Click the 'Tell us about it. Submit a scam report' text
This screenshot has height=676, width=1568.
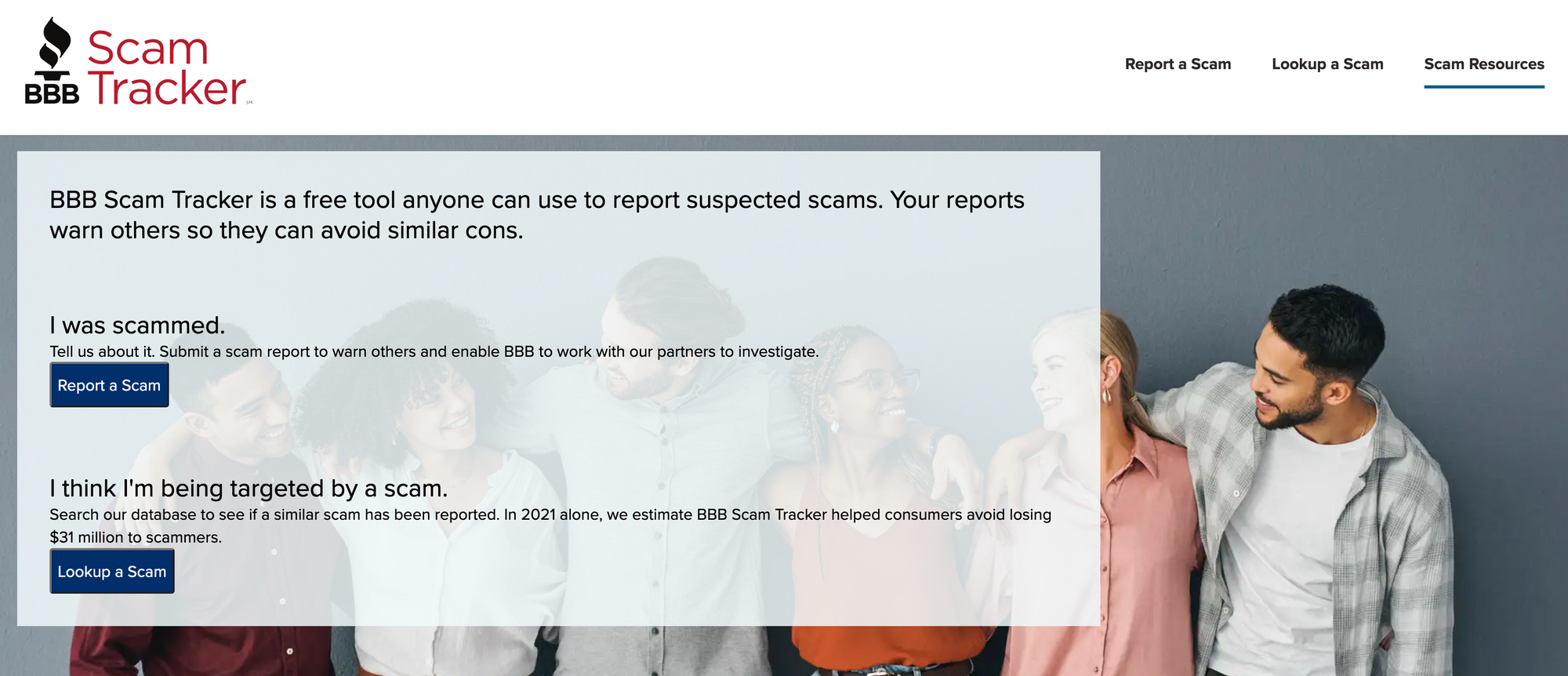click(434, 352)
